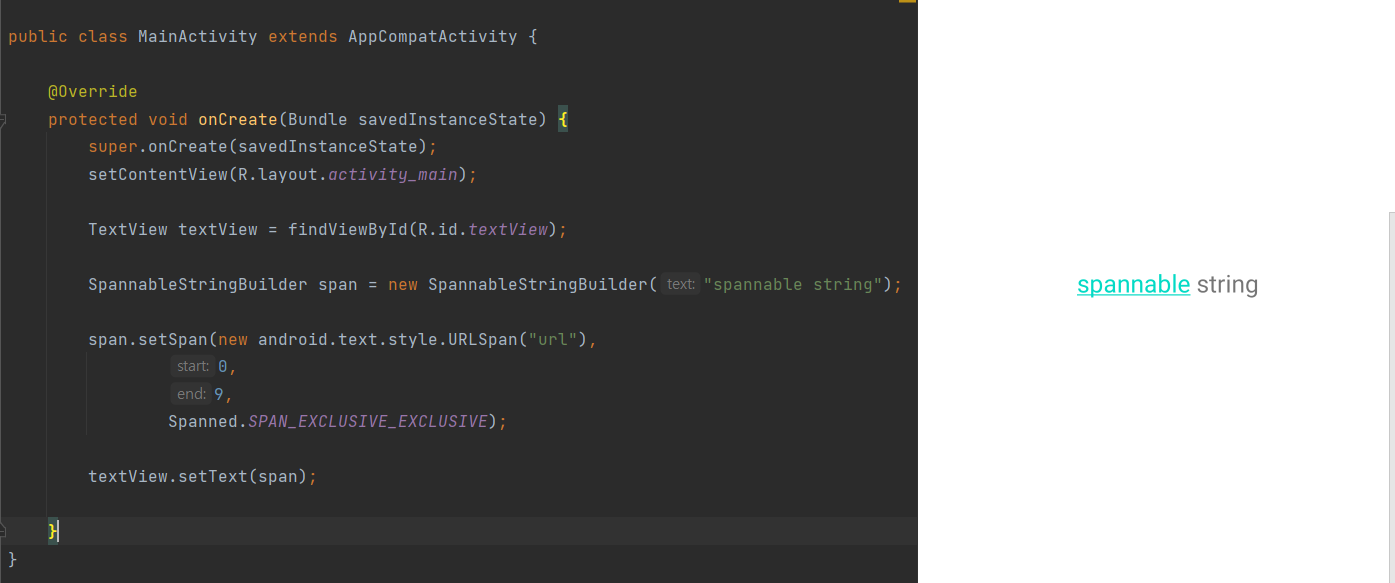Click the findViewById call
This screenshot has width=1395, height=583.
tap(348, 230)
